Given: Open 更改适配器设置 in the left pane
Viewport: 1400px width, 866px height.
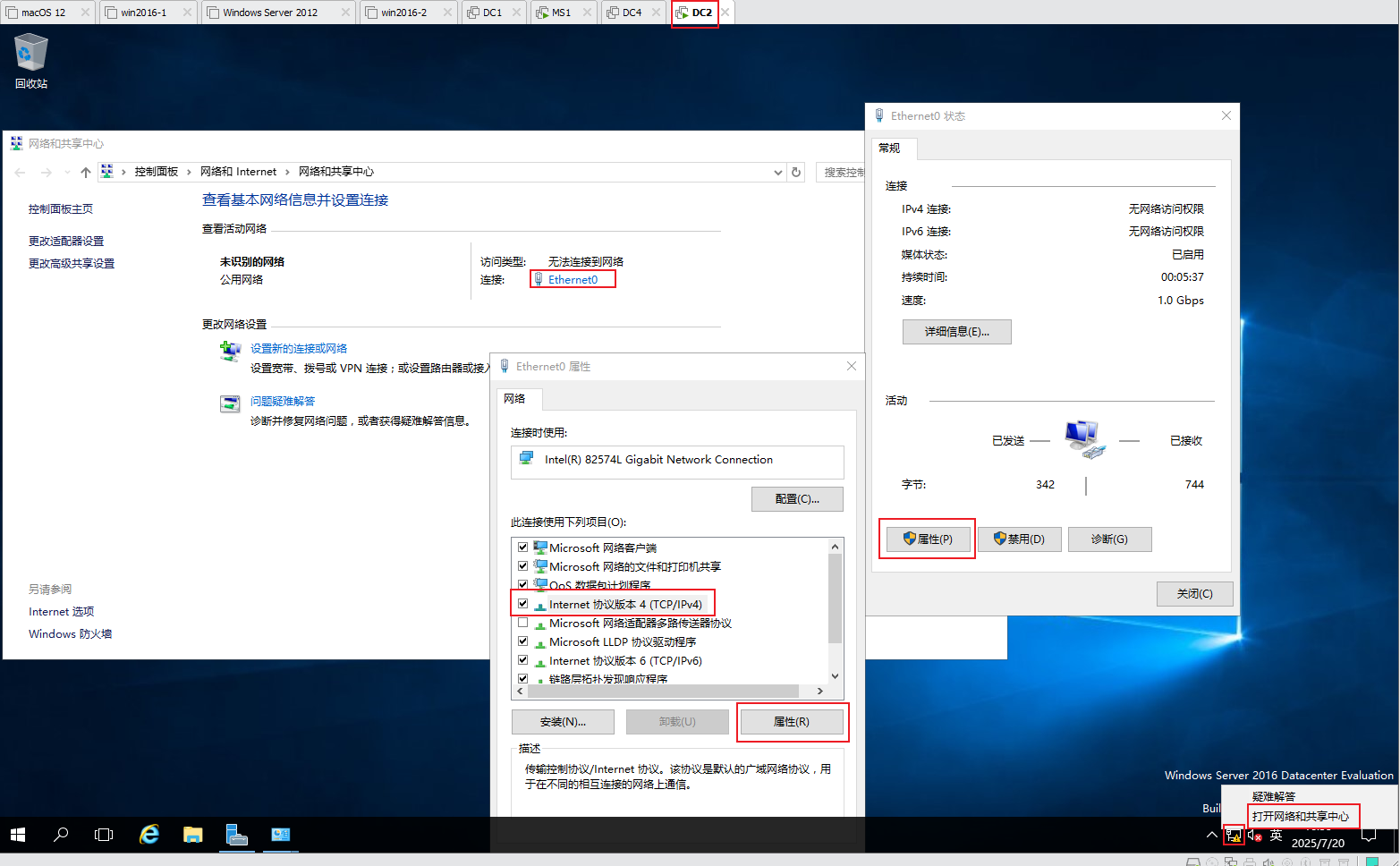Looking at the screenshot, I should tap(66, 241).
